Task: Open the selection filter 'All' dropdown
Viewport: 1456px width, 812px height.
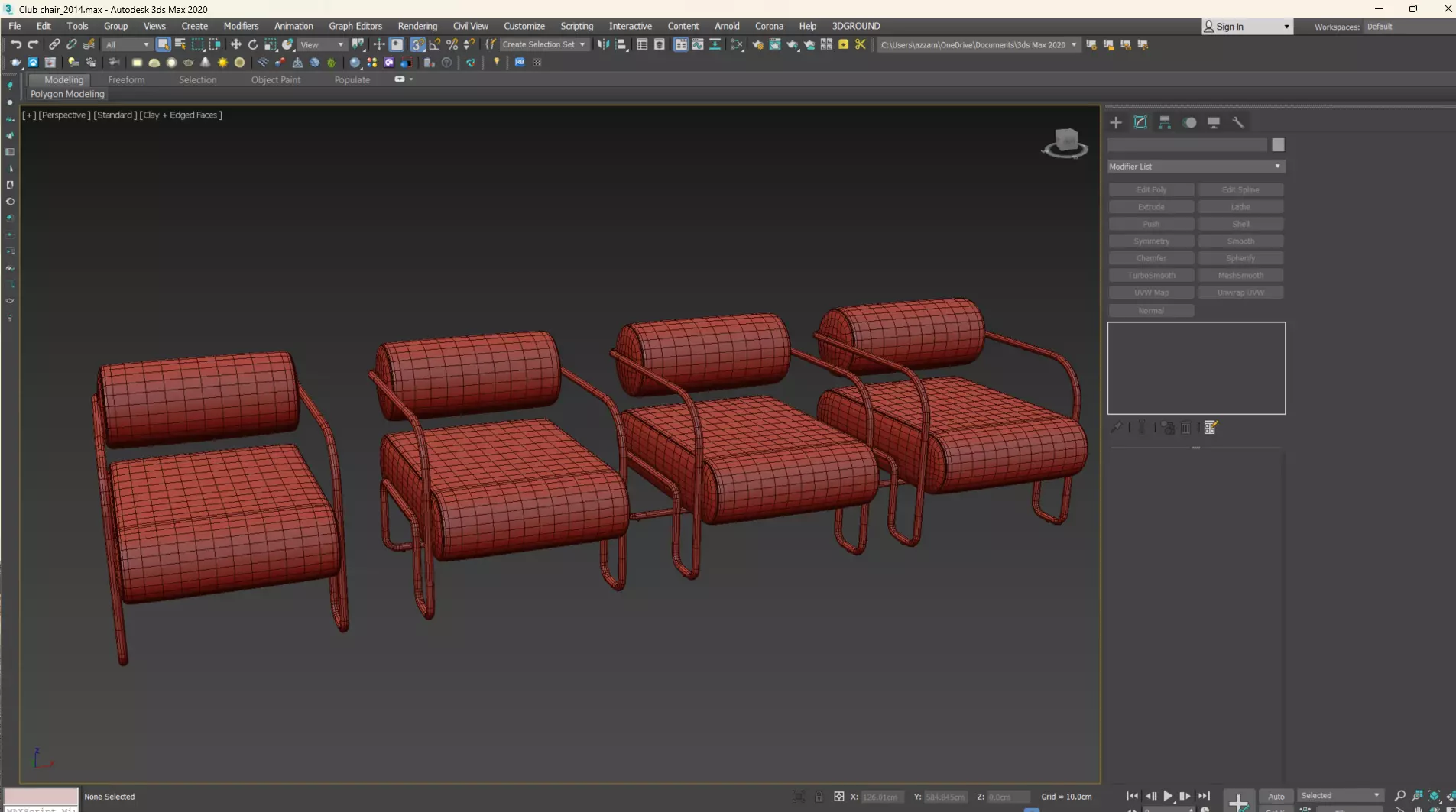Action: [127, 44]
